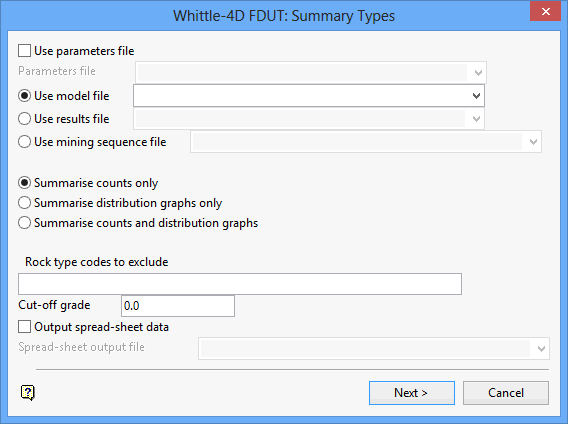Open the Spread-sheet output file dropdown
Image resolution: width=568 pixels, height=424 pixels.
[541, 349]
